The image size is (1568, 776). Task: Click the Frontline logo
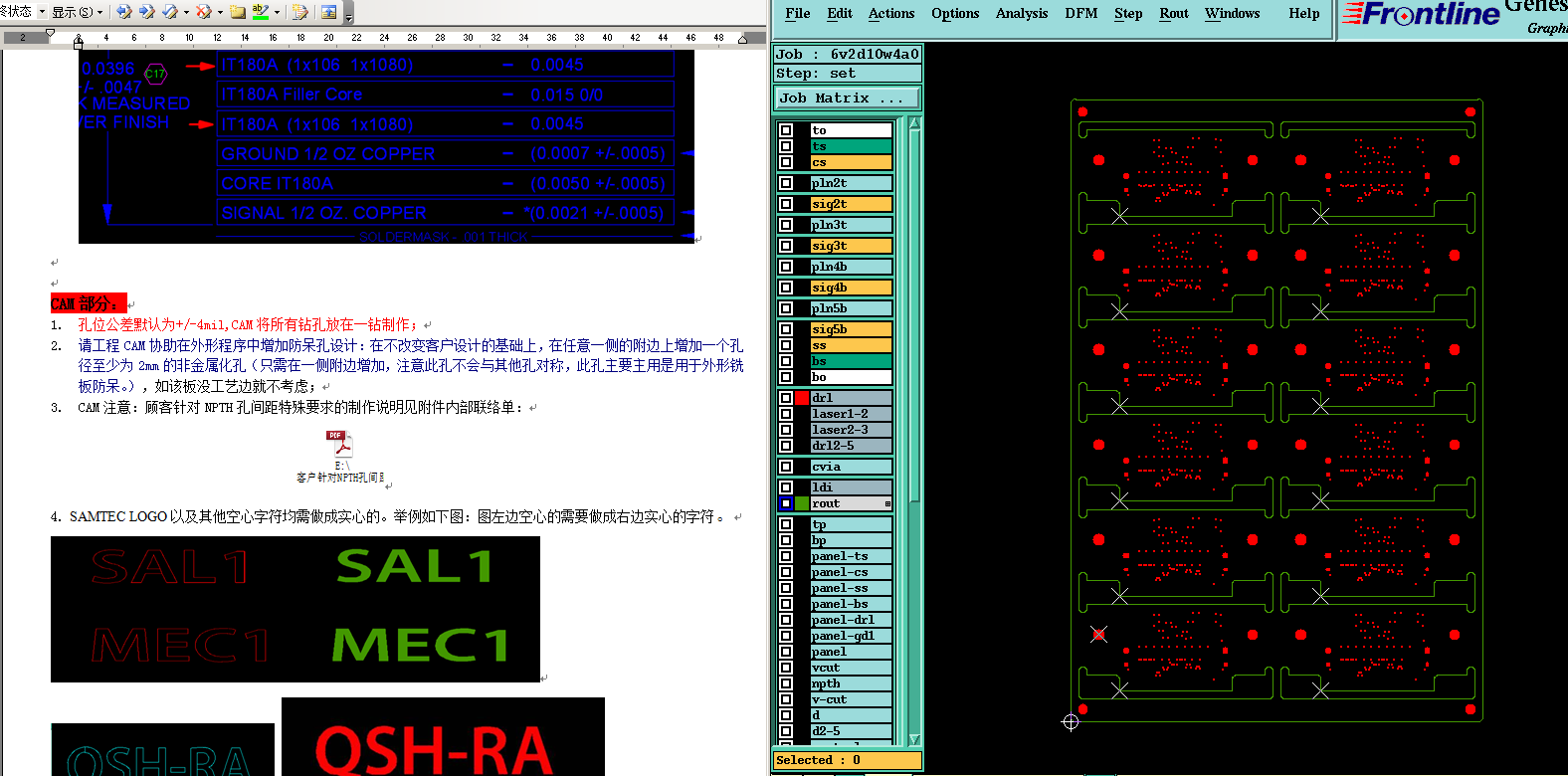coord(1421,14)
